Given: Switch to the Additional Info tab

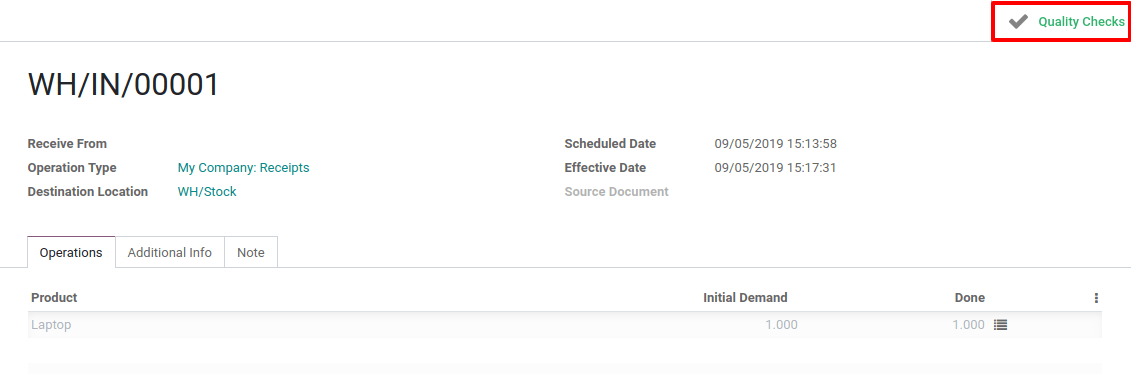Looking at the screenshot, I should 170,252.
